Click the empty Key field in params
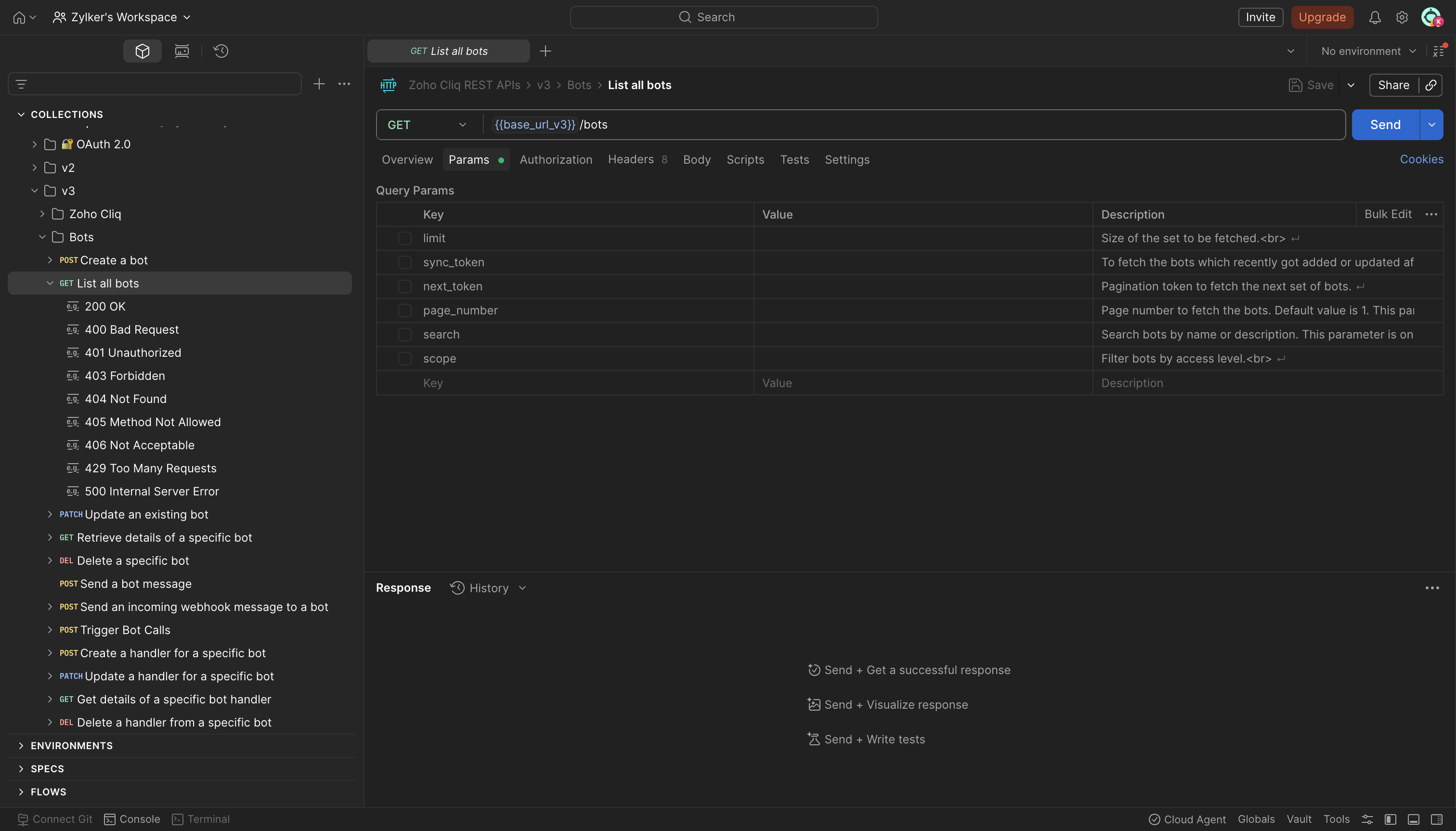 point(582,382)
